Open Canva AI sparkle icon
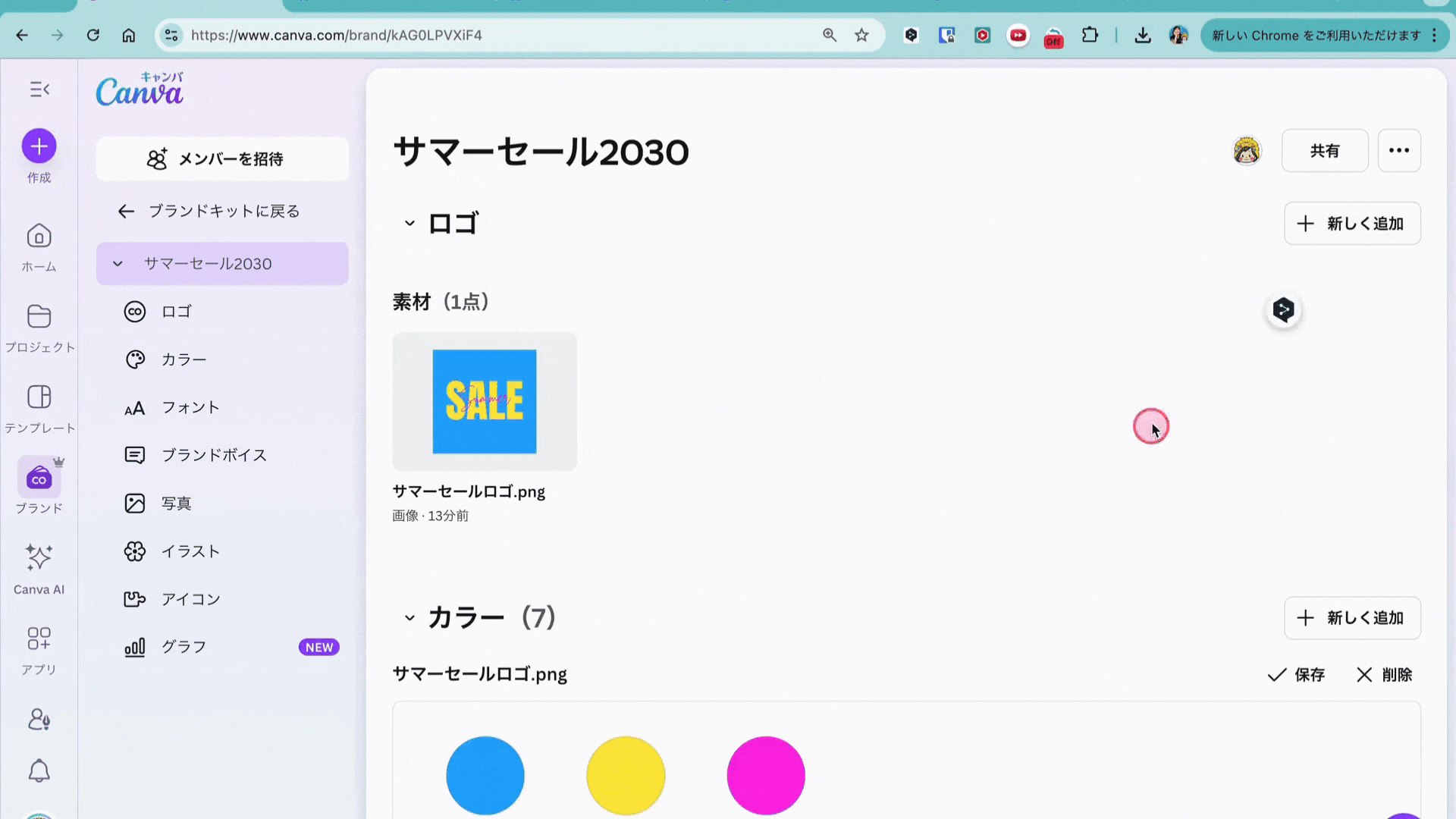Image resolution: width=1456 pixels, height=819 pixels. pyautogui.click(x=39, y=557)
